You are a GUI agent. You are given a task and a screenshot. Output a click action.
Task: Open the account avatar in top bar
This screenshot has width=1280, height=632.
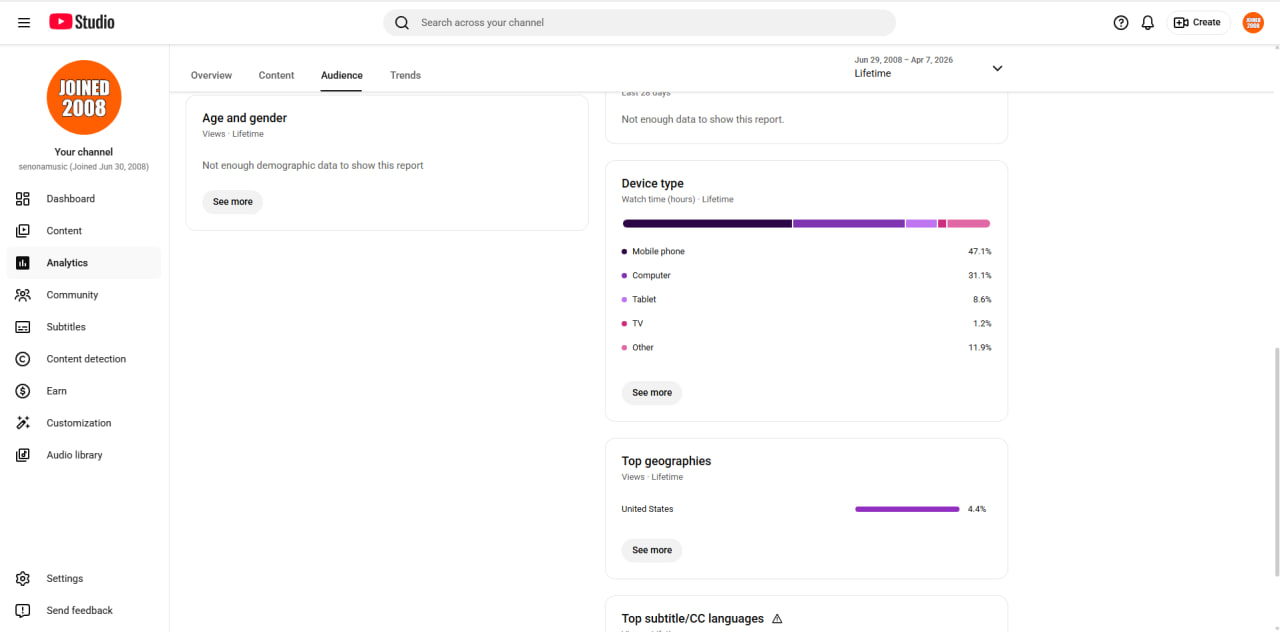[1253, 22]
